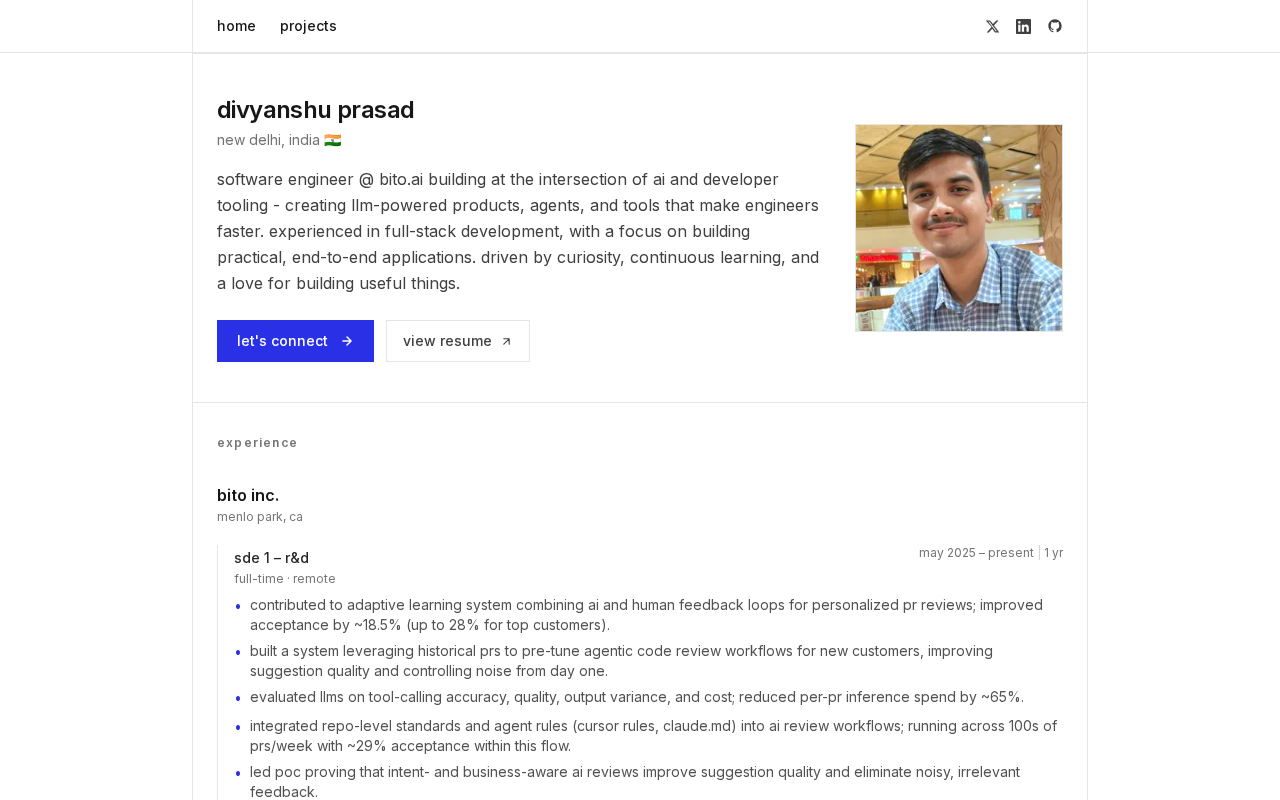The width and height of the screenshot is (1280, 800).
Task: Click the experience section heading
Action: pos(257,443)
